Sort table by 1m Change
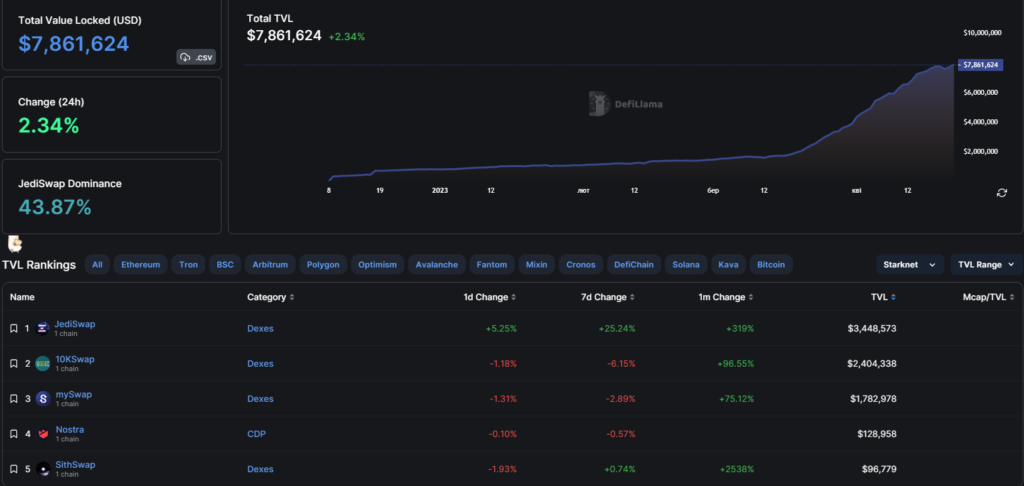 [726, 297]
